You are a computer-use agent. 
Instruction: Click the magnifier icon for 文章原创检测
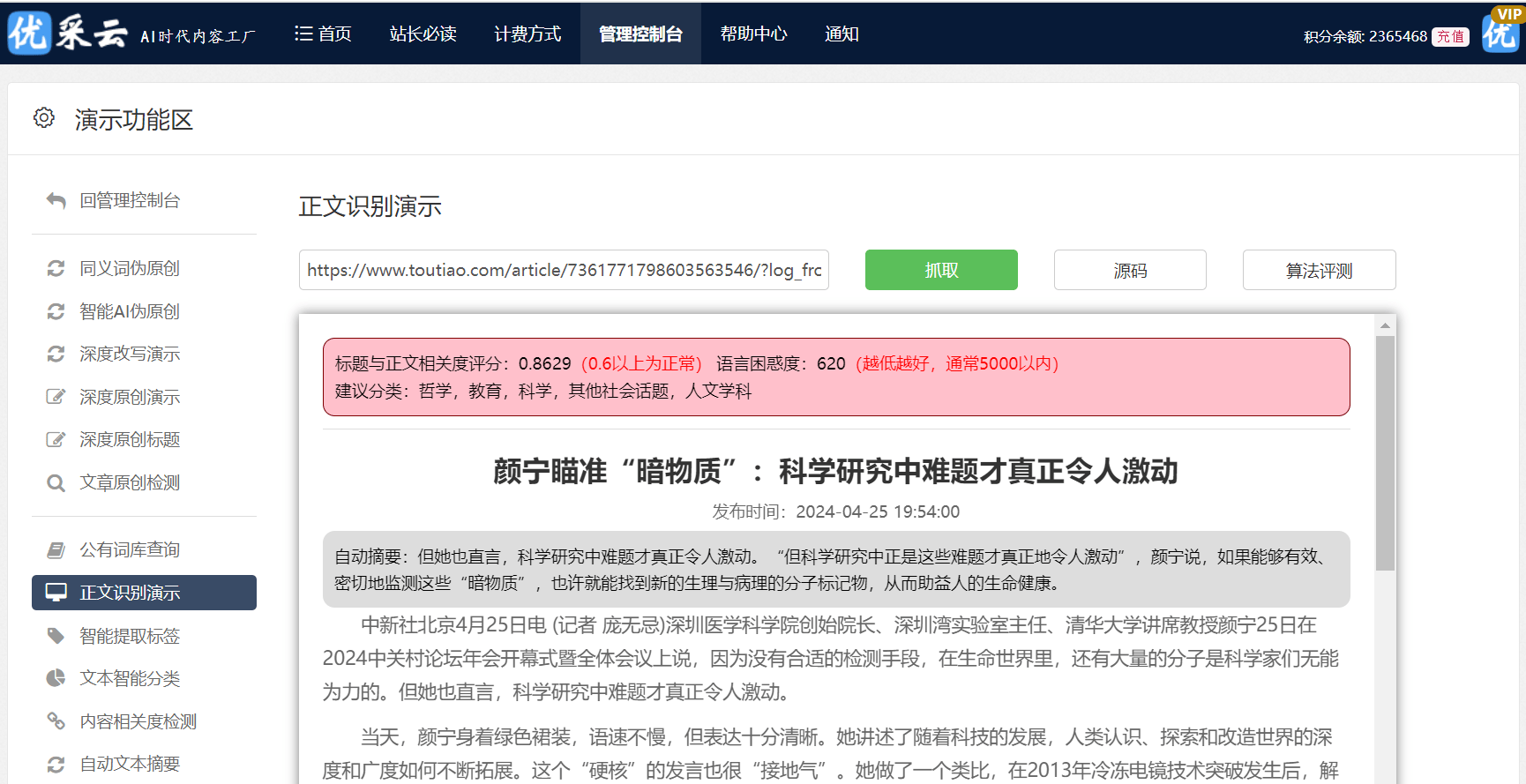point(56,483)
